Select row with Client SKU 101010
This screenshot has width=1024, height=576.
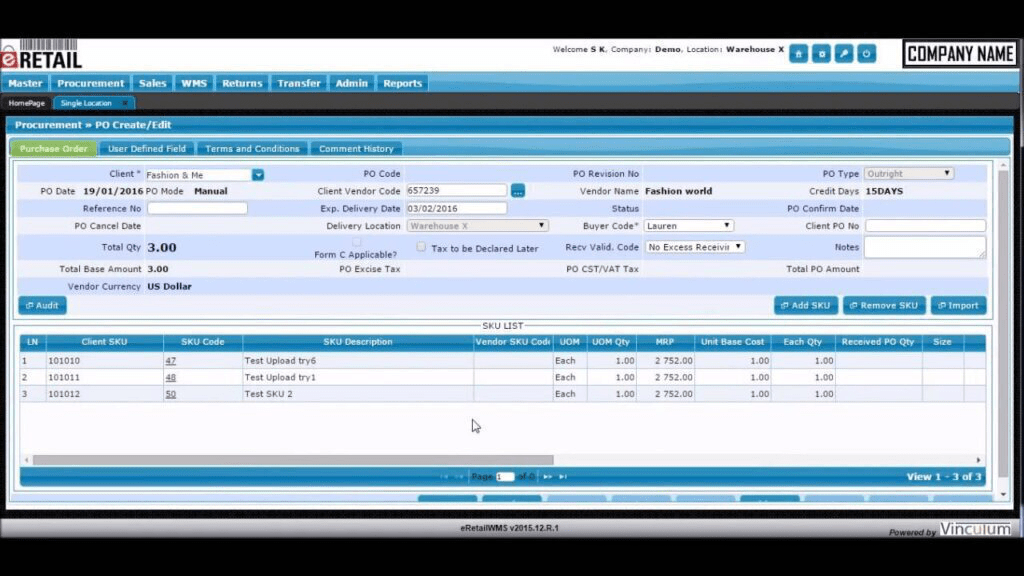pyautogui.click(x=502, y=360)
